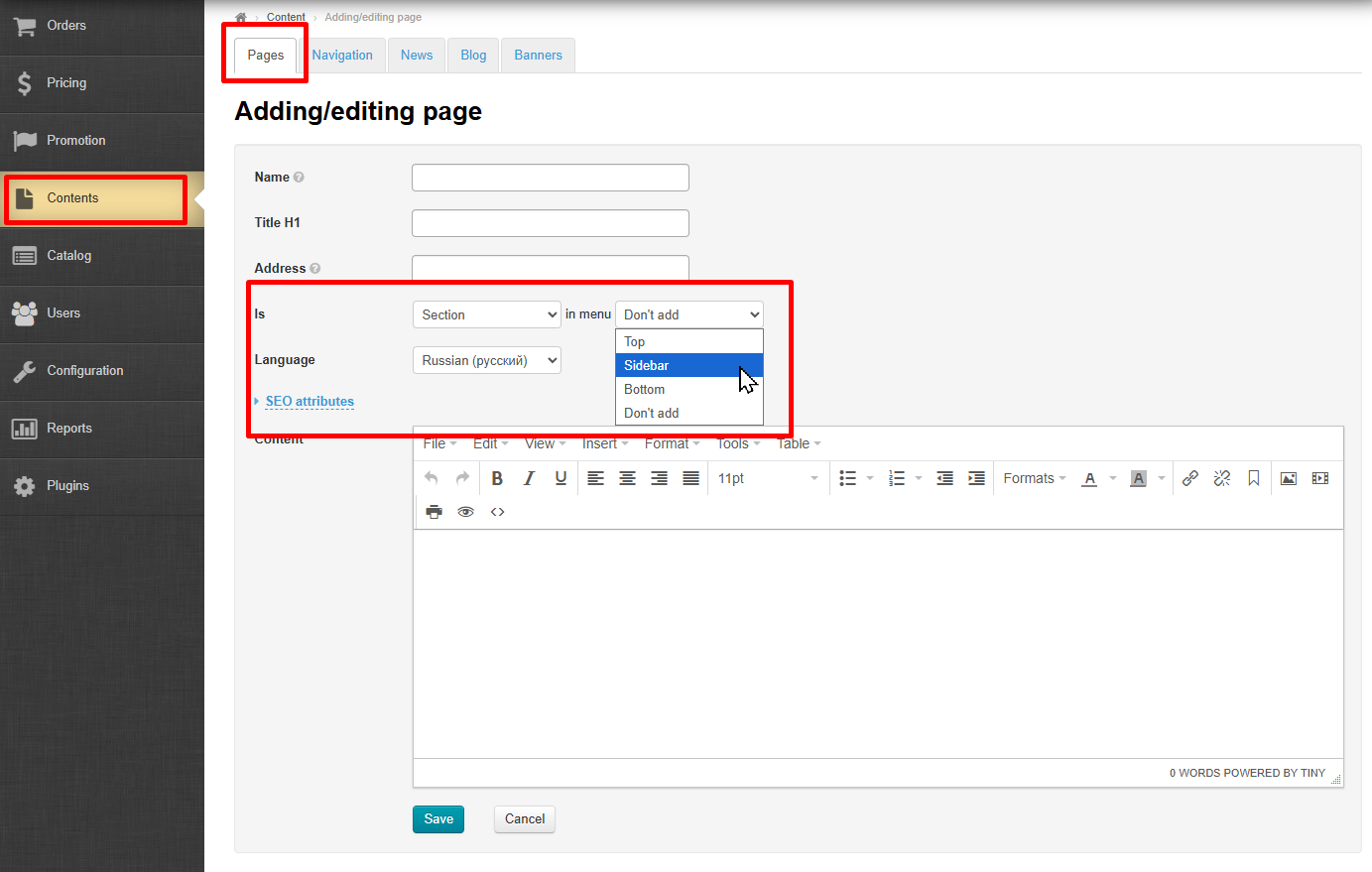Expand the SEO attributes section
Screen dimensions: 1372x872
[x=309, y=401]
